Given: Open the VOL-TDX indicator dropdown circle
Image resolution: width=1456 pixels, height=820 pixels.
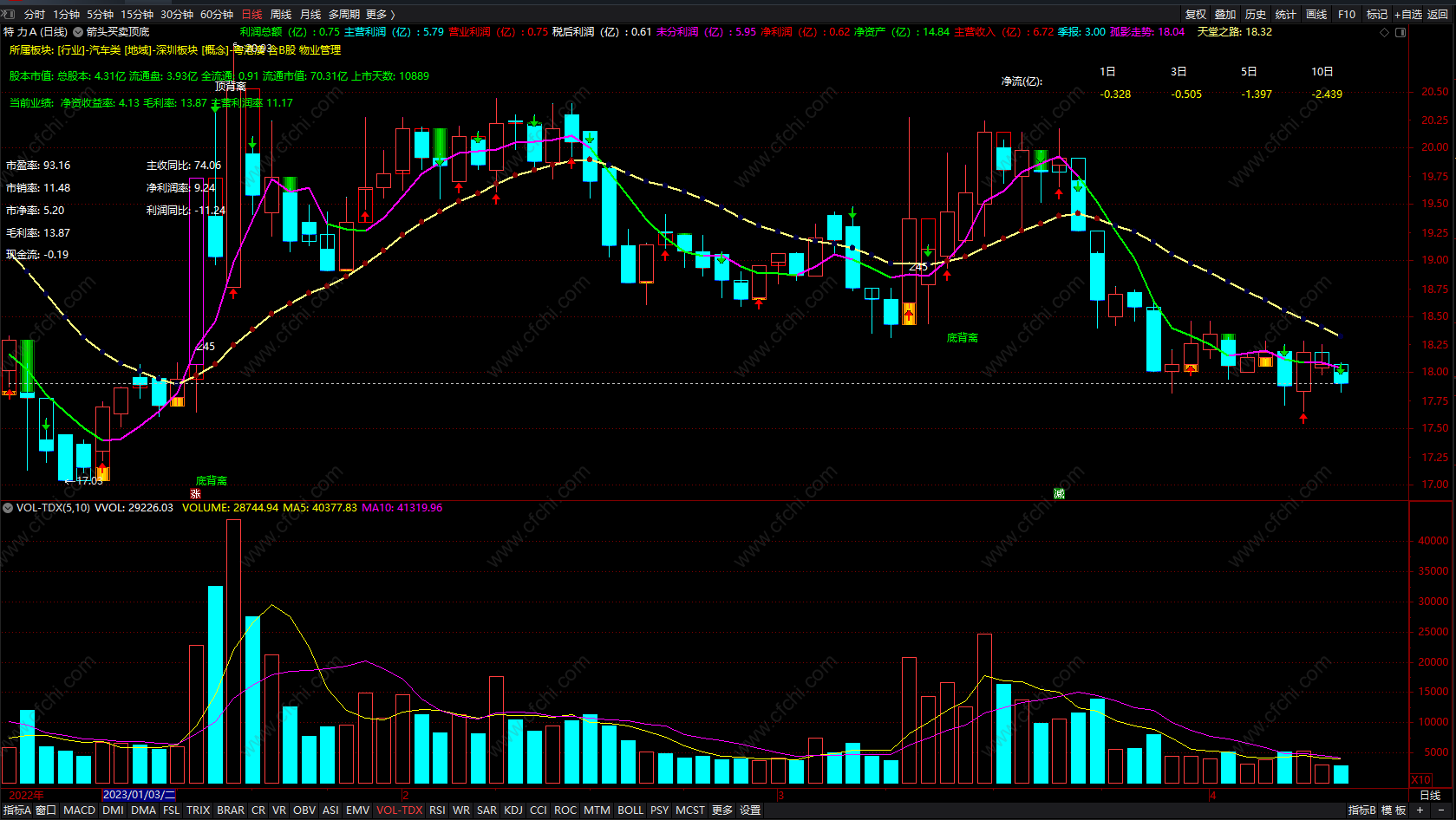Looking at the screenshot, I should pos(8,508).
